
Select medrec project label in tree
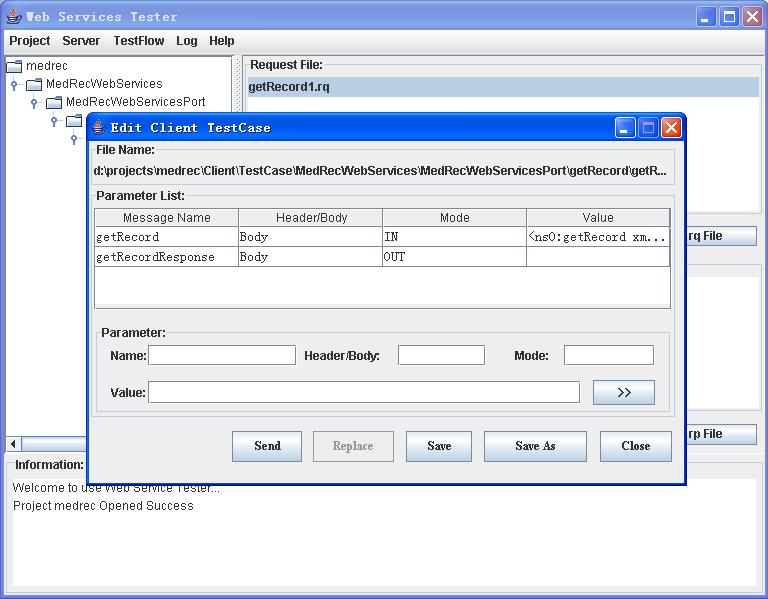pos(47,66)
